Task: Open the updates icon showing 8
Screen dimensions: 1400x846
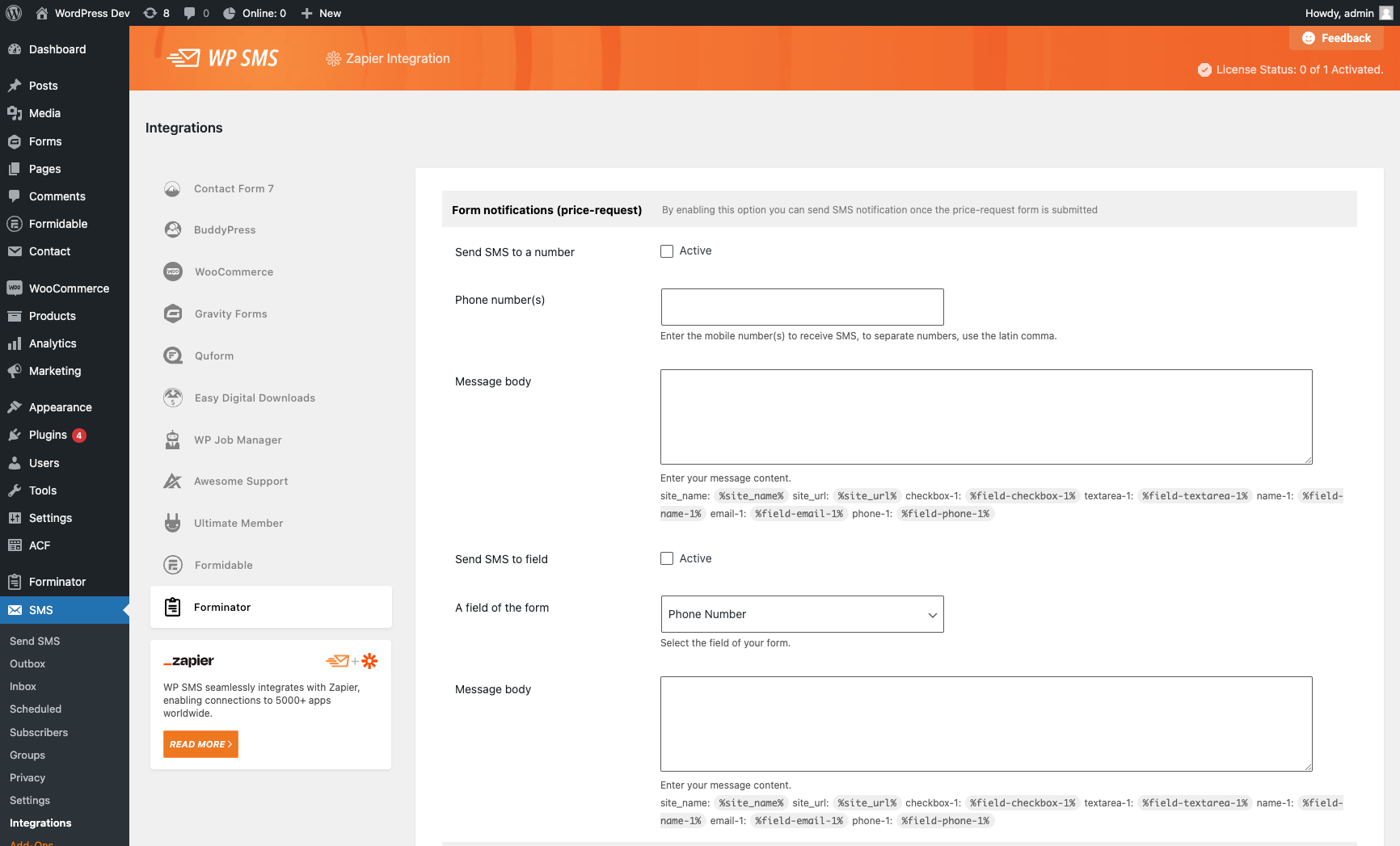Action: 150,13
